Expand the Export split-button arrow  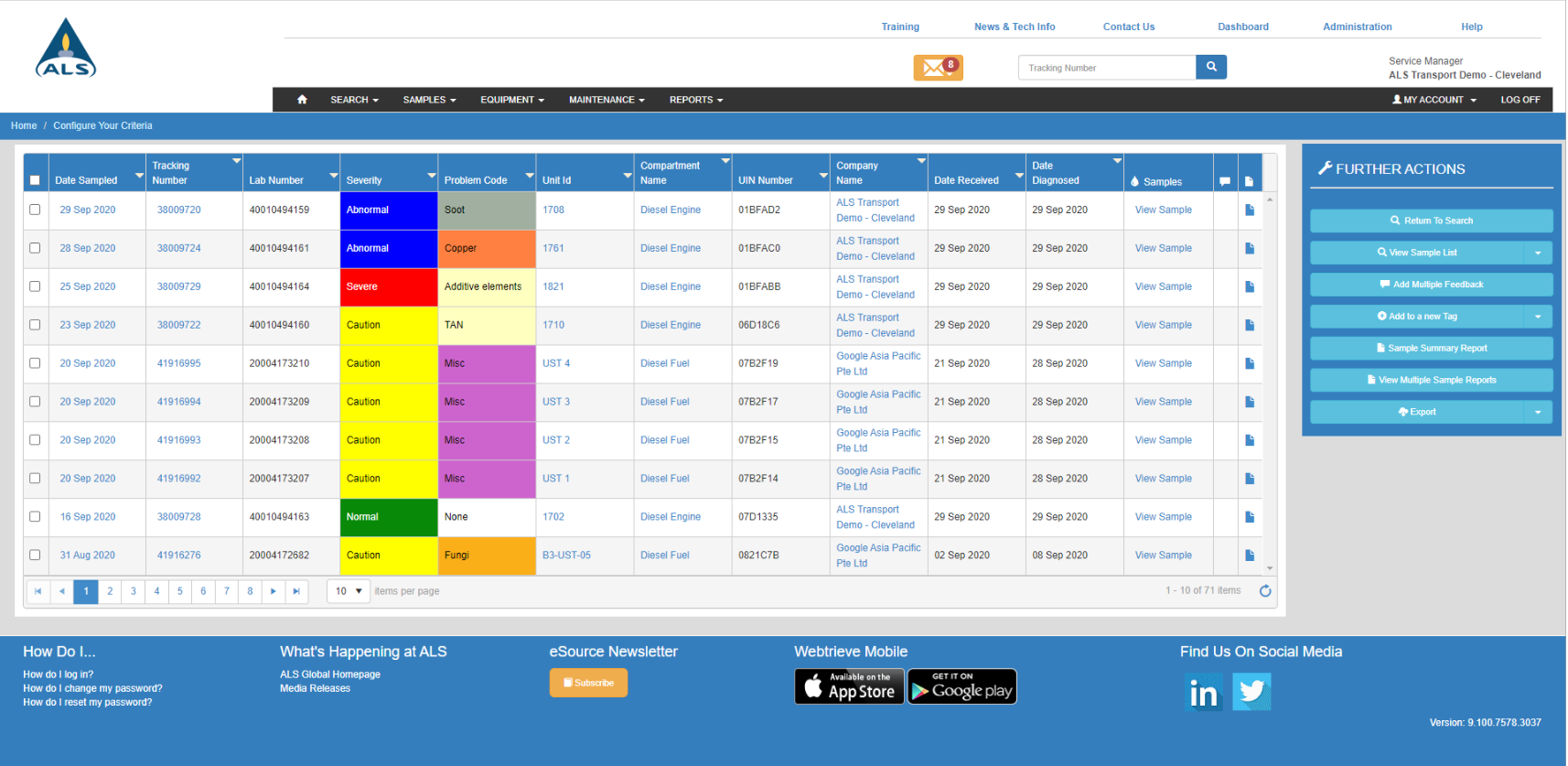(x=1538, y=413)
